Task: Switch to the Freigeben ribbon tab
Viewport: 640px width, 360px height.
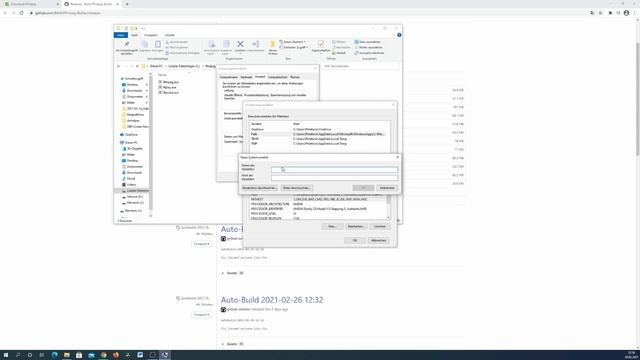Action: click(151, 35)
